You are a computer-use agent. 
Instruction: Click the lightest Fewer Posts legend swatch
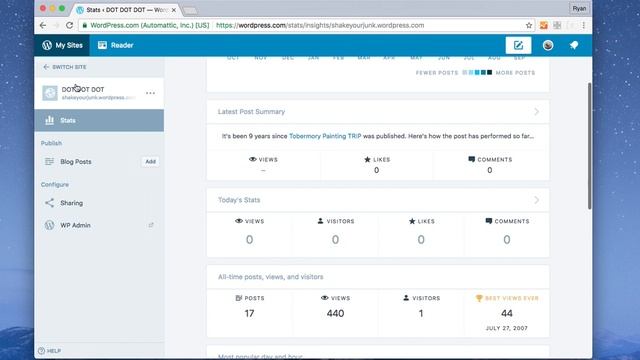pos(464,73)
